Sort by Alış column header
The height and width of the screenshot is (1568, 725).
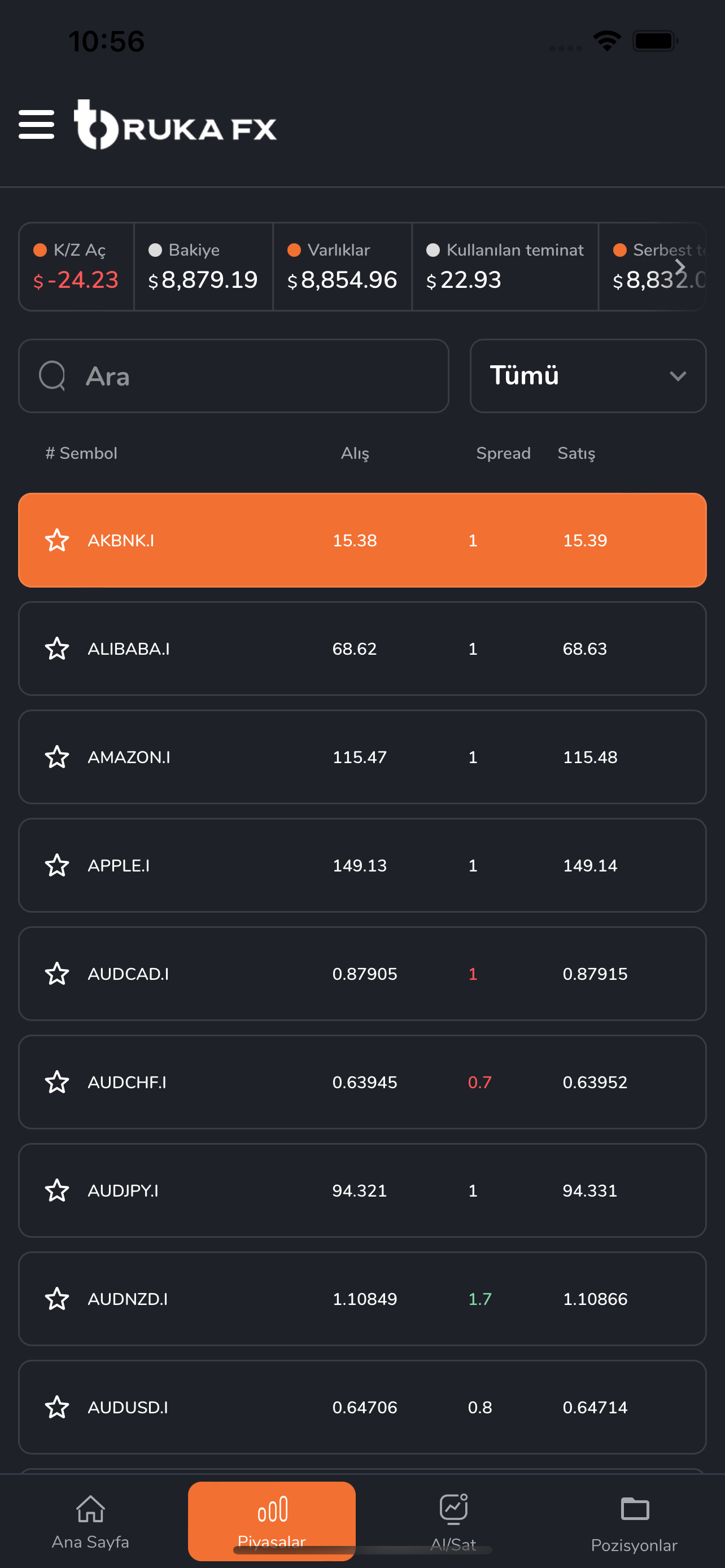click(x=355, y=453)
